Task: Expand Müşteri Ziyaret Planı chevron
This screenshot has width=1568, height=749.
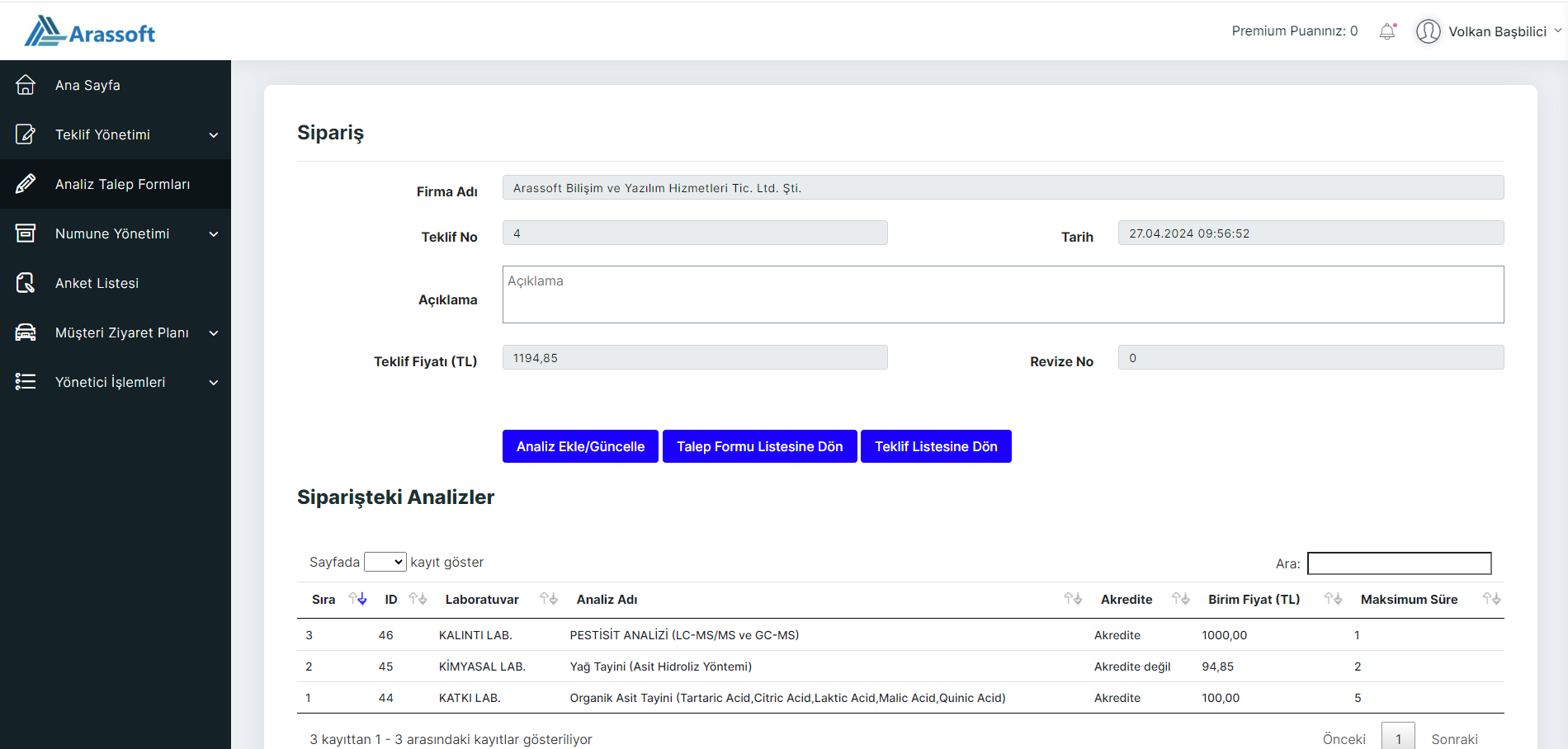Action: pyautogui.click(x=214, y=333)
